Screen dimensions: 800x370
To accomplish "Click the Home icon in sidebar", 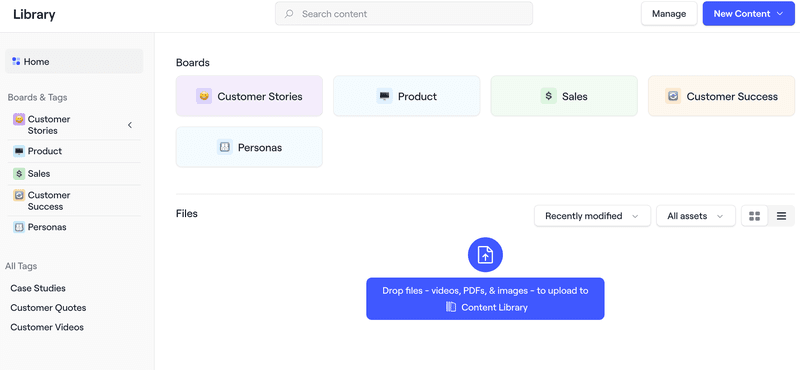I will click(x=16, y=62).
